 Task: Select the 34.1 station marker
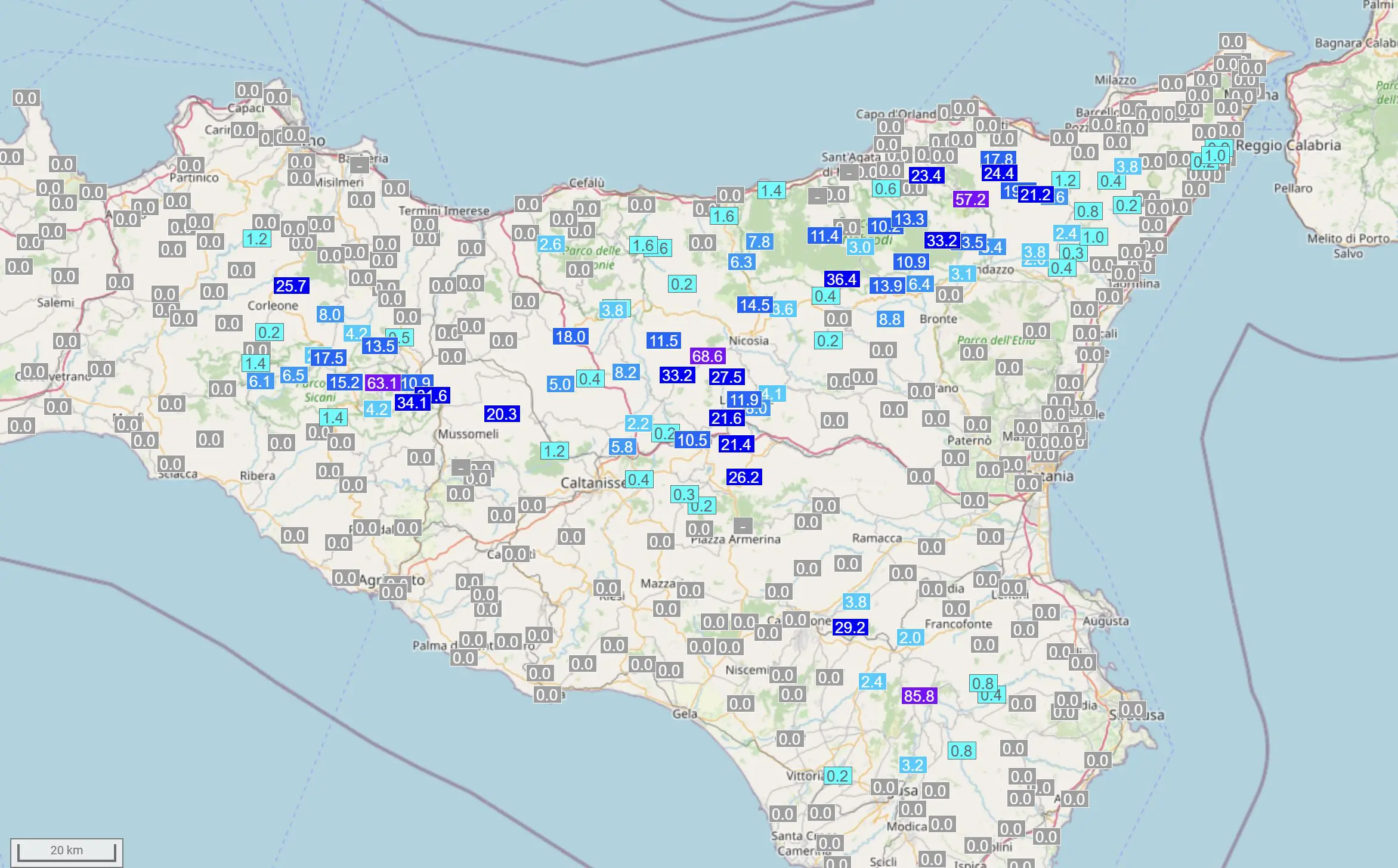412,403
